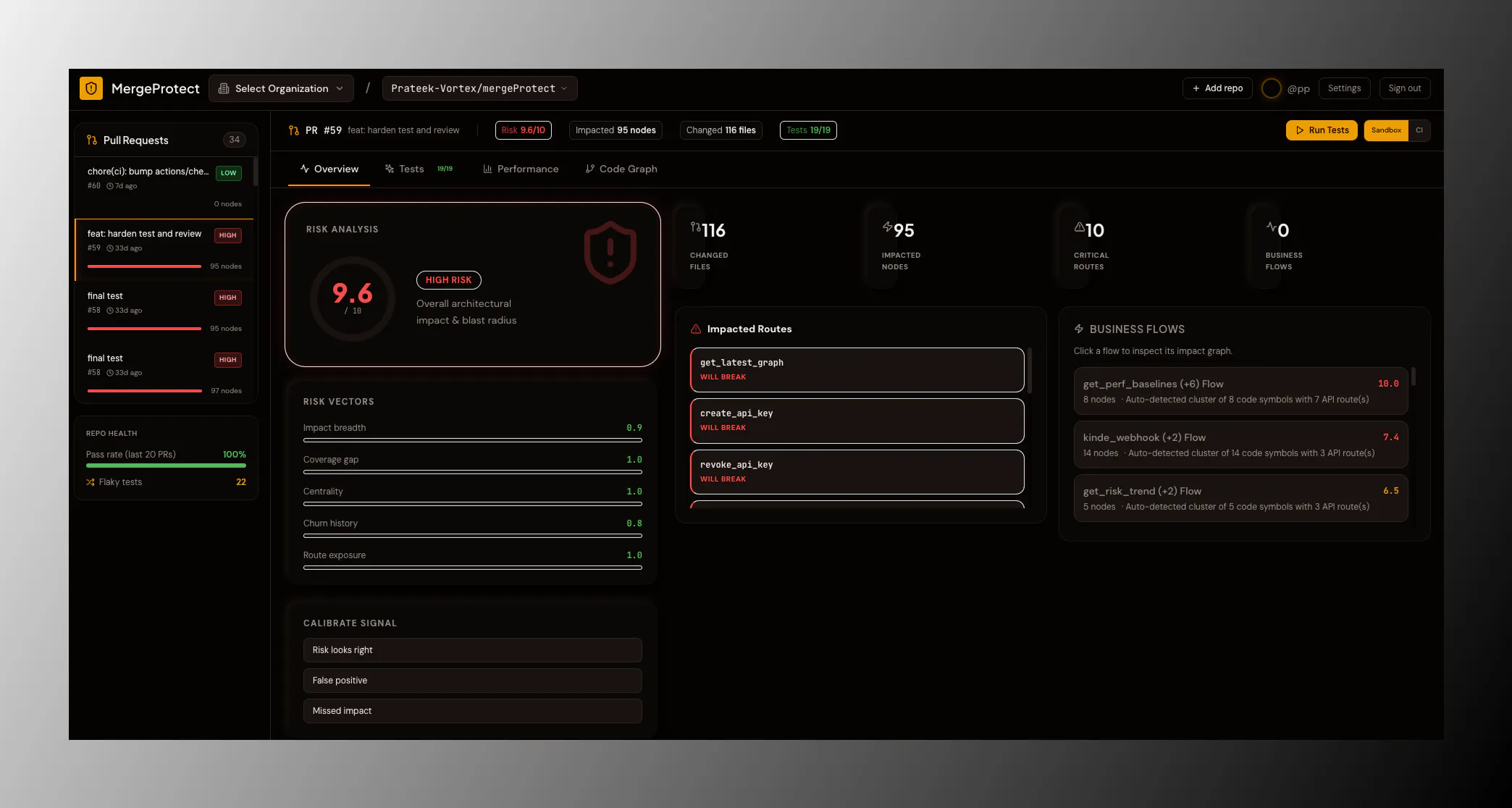Click the MergeProtect shield logo

click(x=91, y=88)
